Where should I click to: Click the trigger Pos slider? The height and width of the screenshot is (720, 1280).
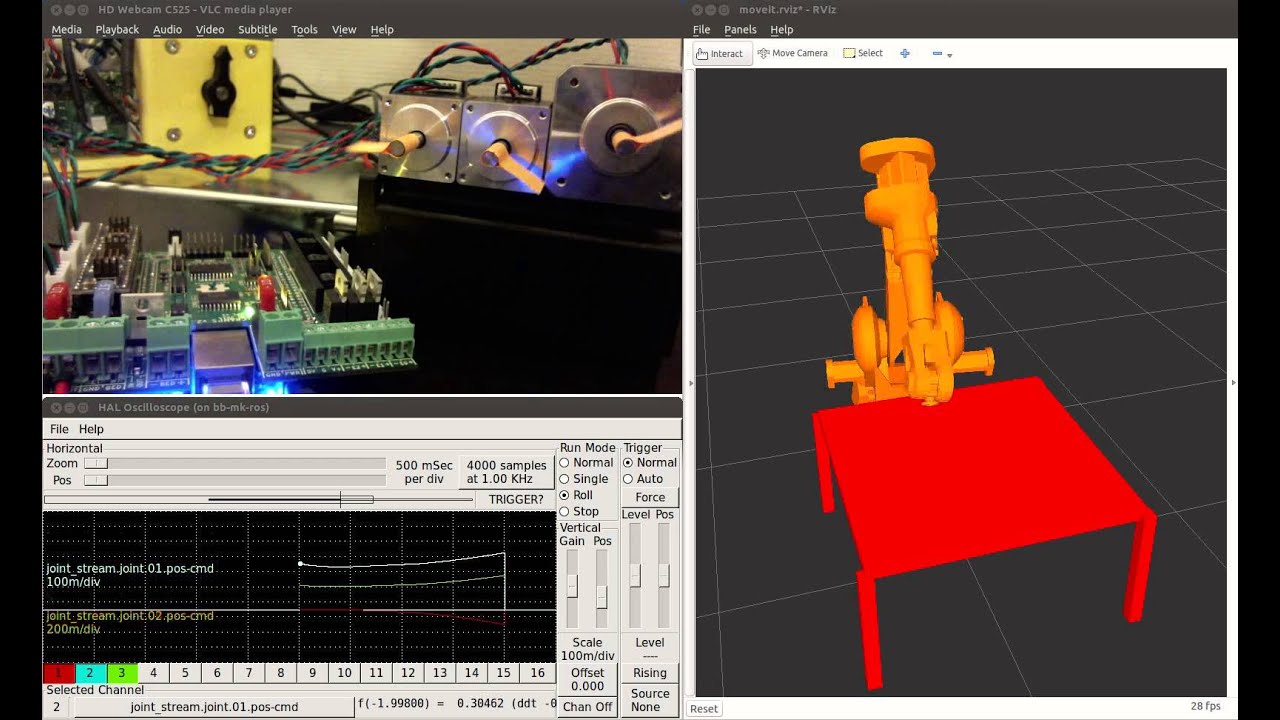pos(663,577)
